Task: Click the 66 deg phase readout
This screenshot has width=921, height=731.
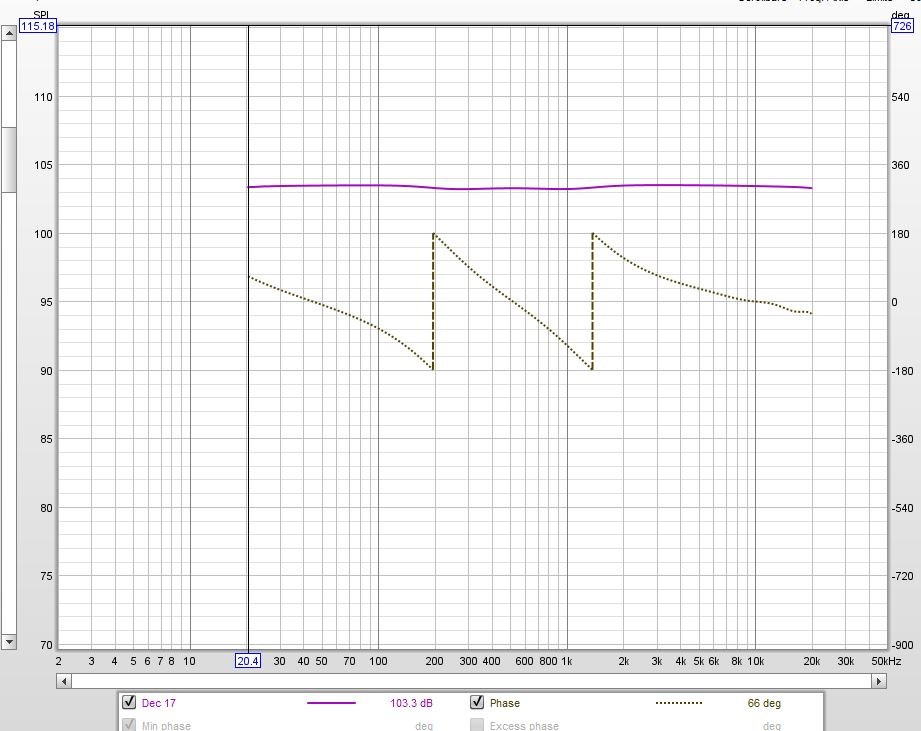Action: click(764, 703)
